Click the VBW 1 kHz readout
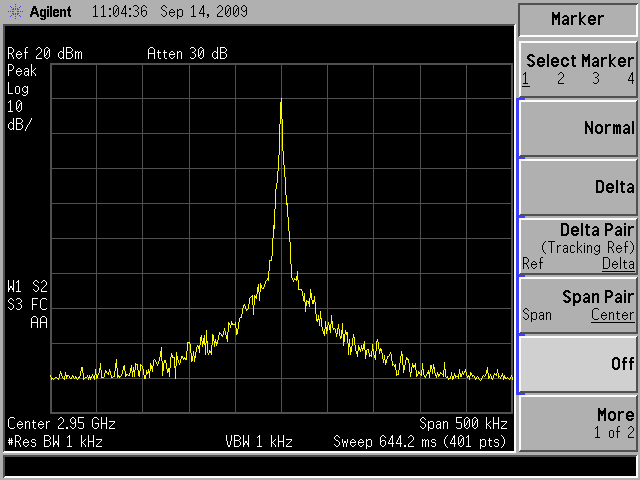This screenshot has width=640, height=480. [259, 442]
